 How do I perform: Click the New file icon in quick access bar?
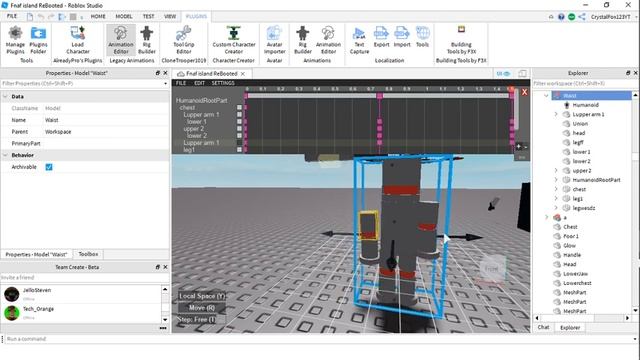point(30,16)
